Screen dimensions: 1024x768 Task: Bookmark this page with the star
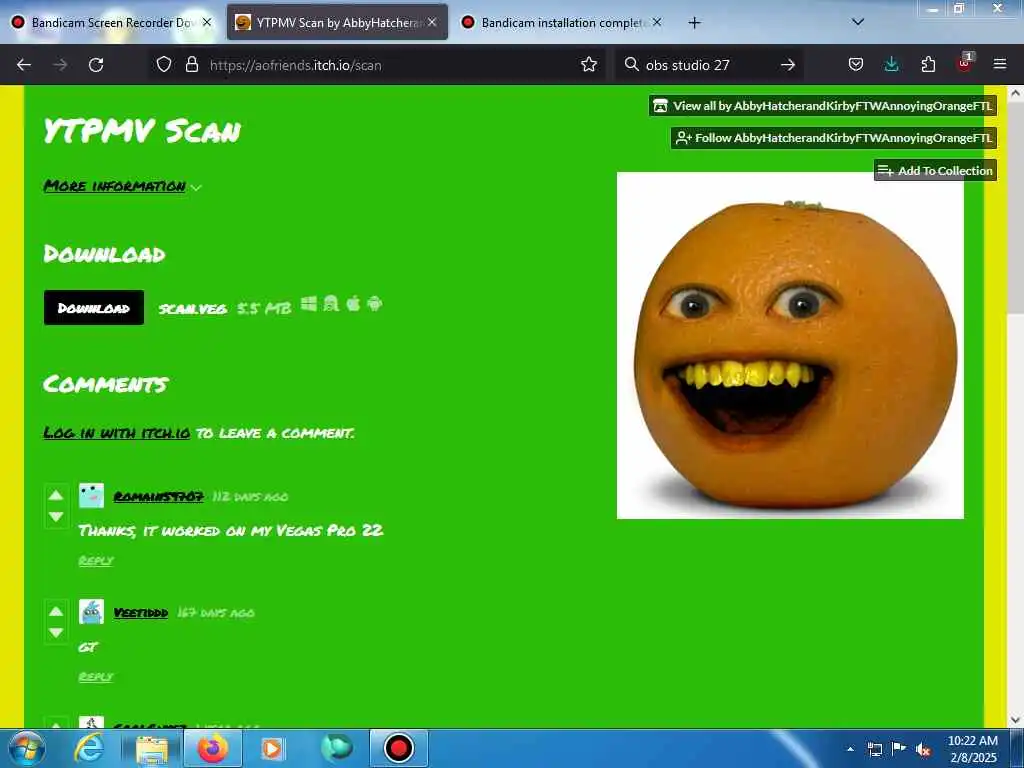pyautogui.click(x=588, y=65)
